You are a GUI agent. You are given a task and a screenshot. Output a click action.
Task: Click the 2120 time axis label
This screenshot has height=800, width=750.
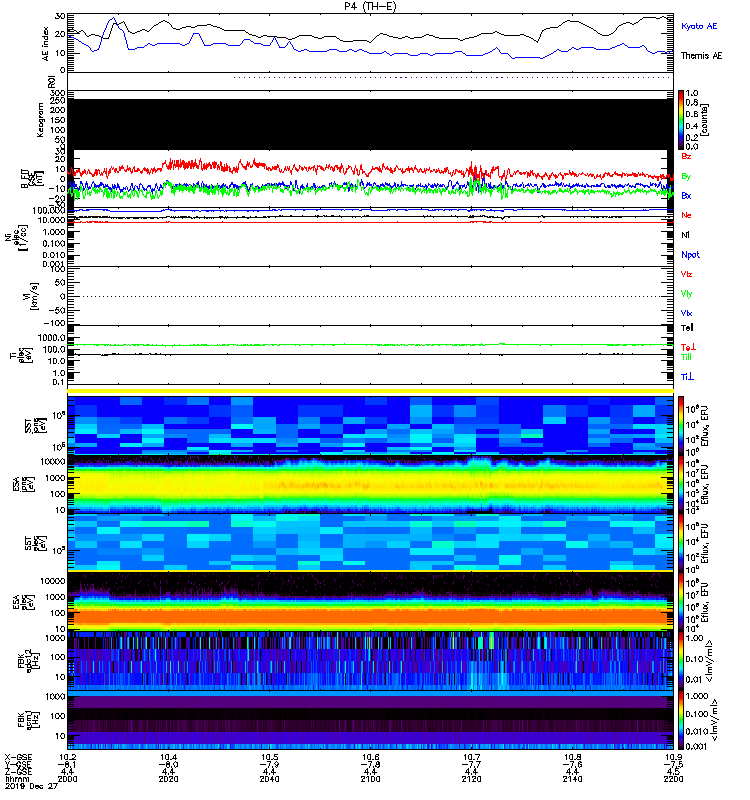[471, 779]
